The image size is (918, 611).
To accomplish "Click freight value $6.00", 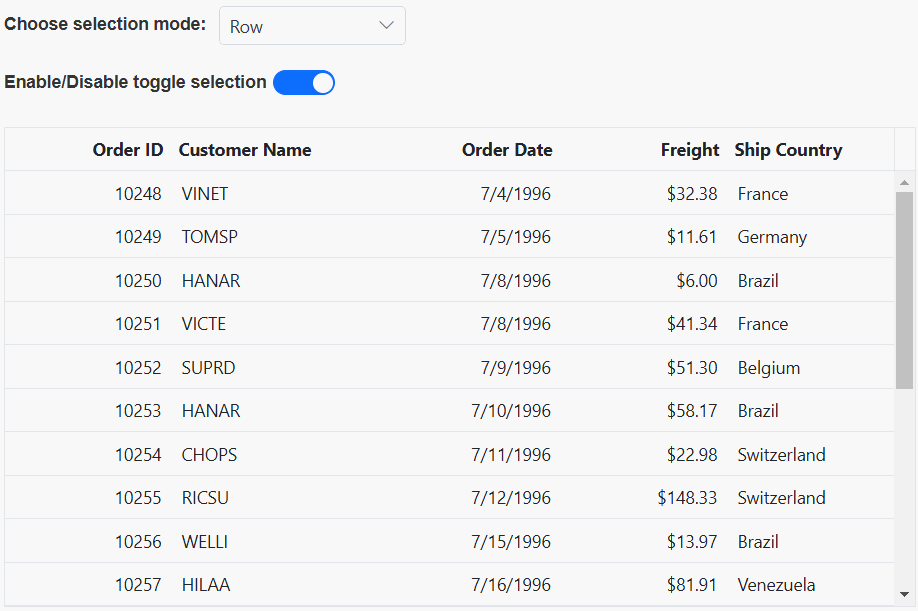I will tap(697, 281).
